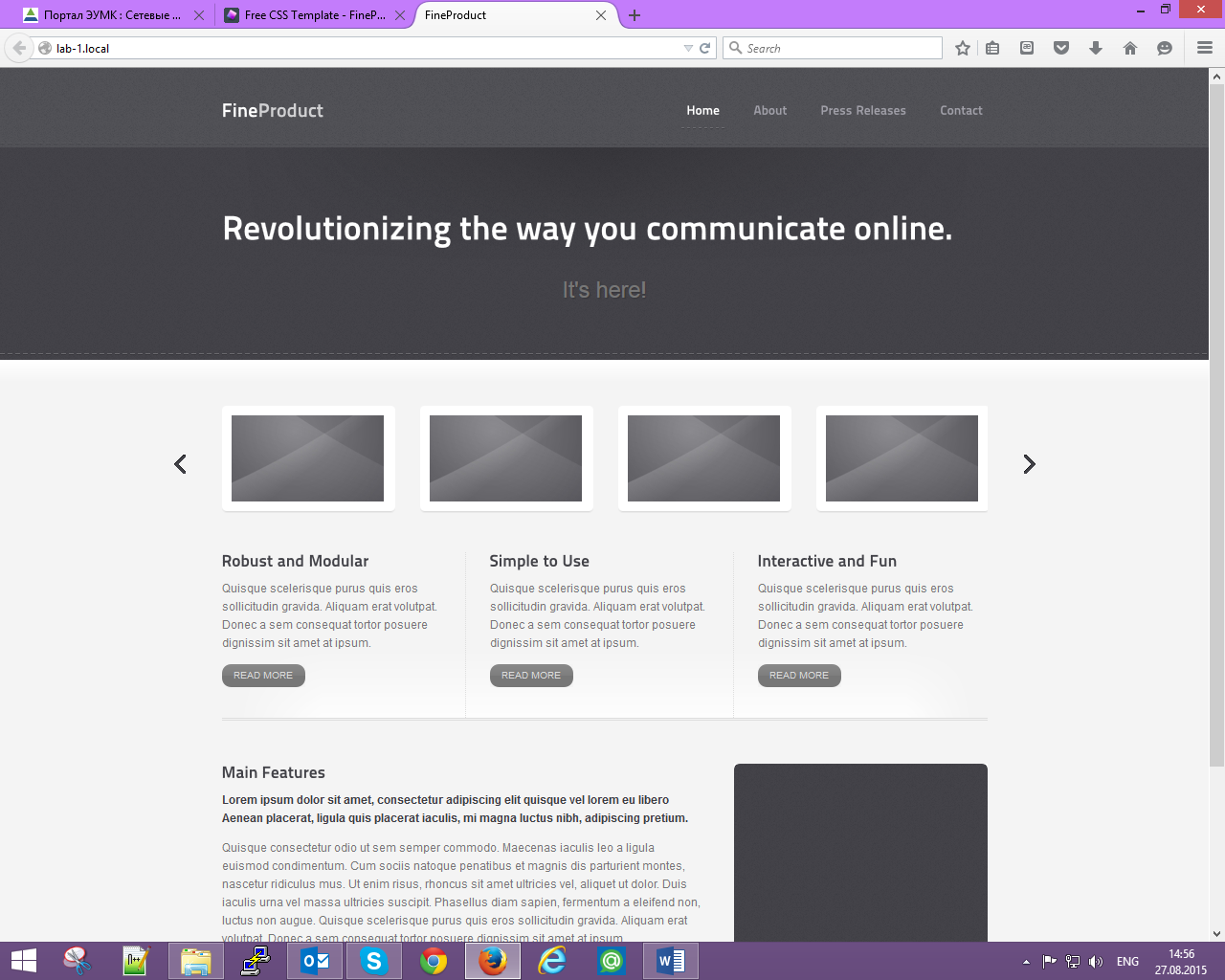Click the carousel next arrow
1225x980 pixels.
pyautogui.click(x=1029, y=464)
